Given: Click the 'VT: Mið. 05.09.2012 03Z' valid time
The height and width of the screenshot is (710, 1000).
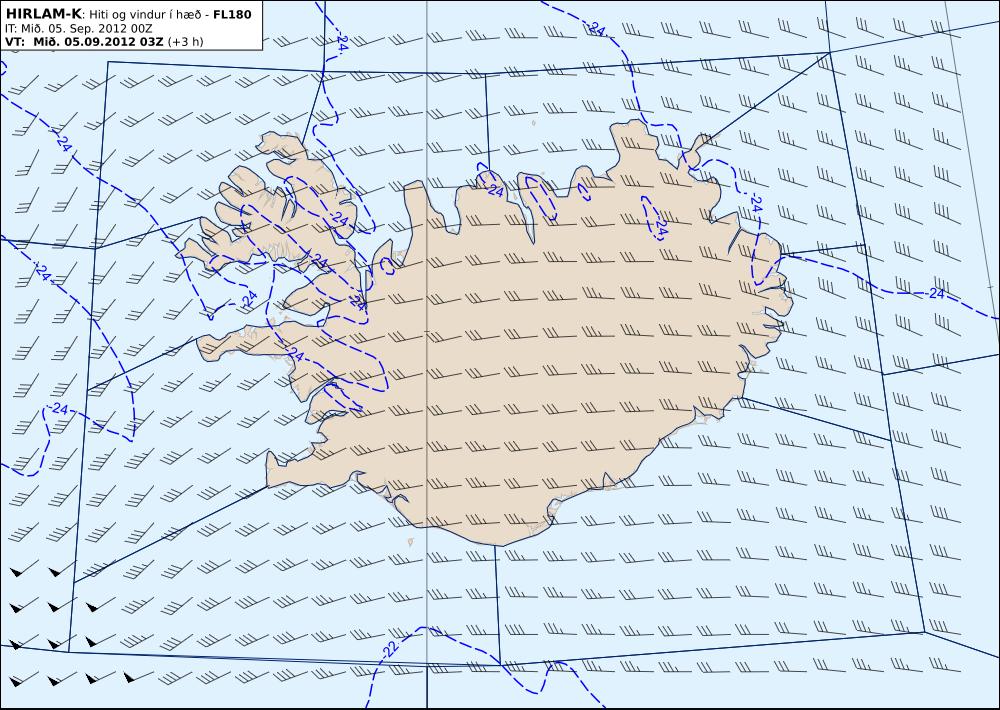Looking at the screenshot, I should point(84,41).
